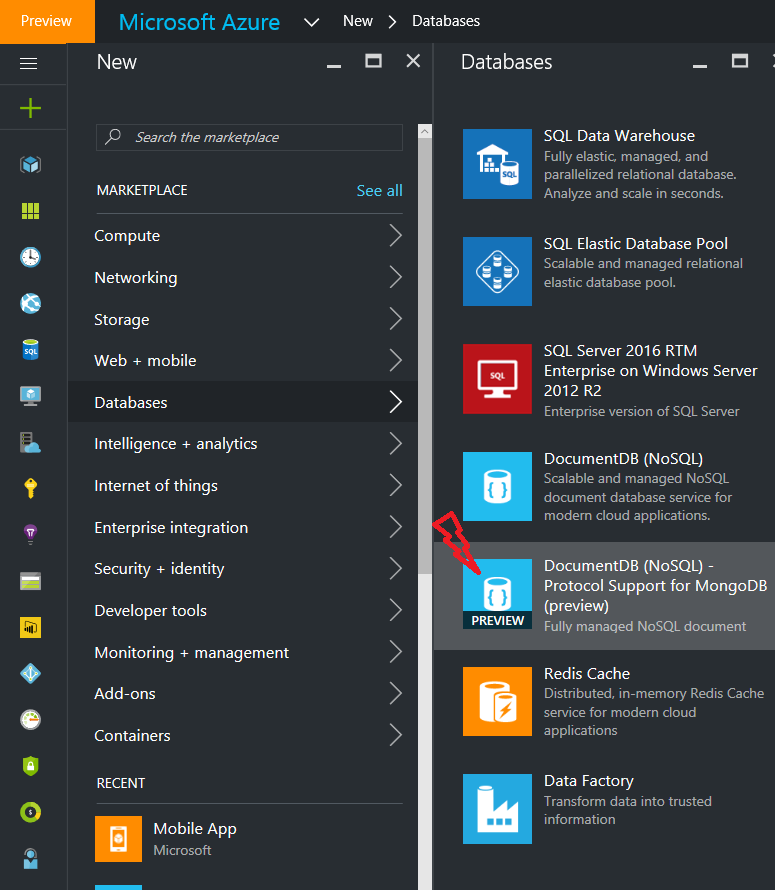Open the Data Factory title
775x890 pixels.
[588, 781]
